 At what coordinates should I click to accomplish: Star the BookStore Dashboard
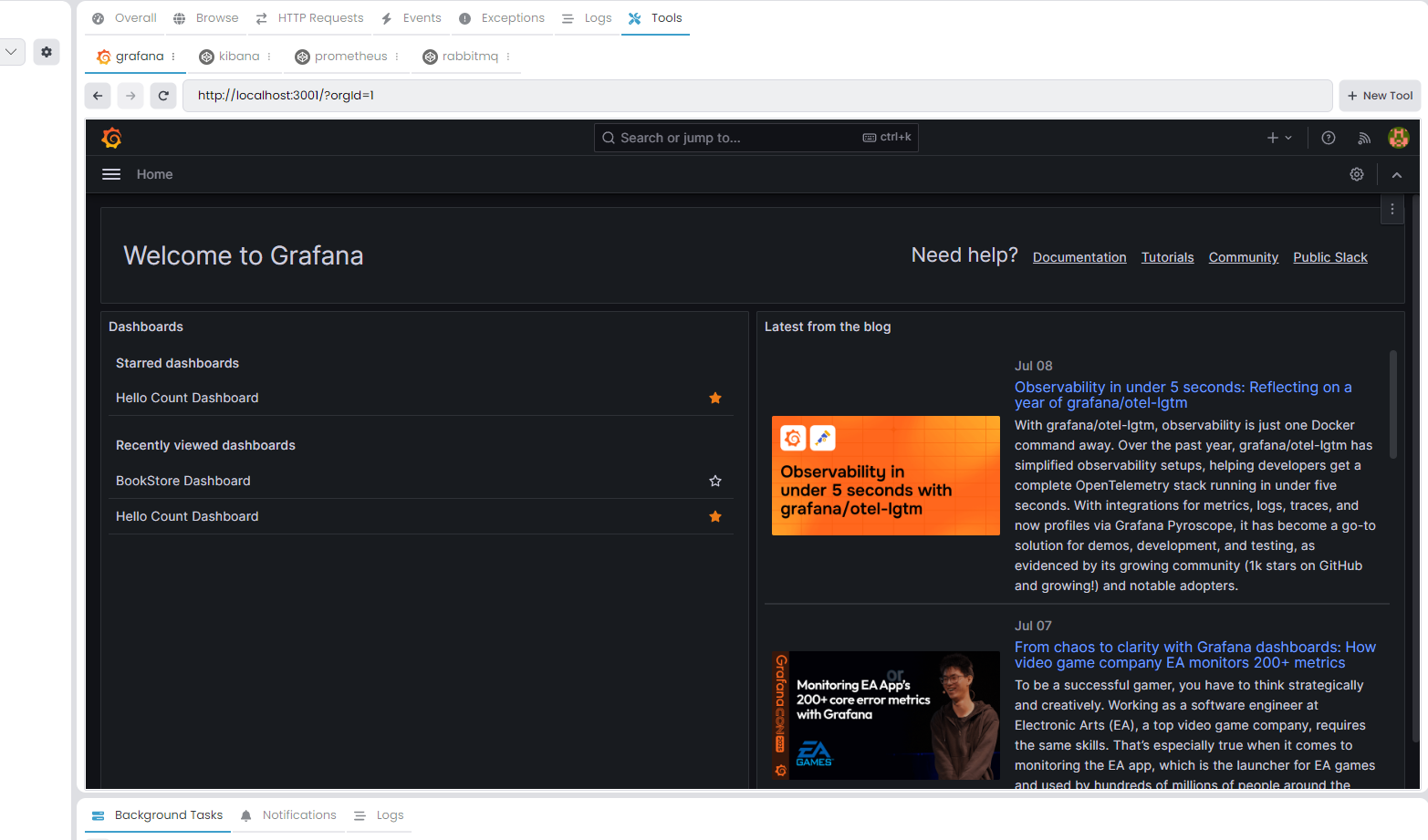[715, 481]
